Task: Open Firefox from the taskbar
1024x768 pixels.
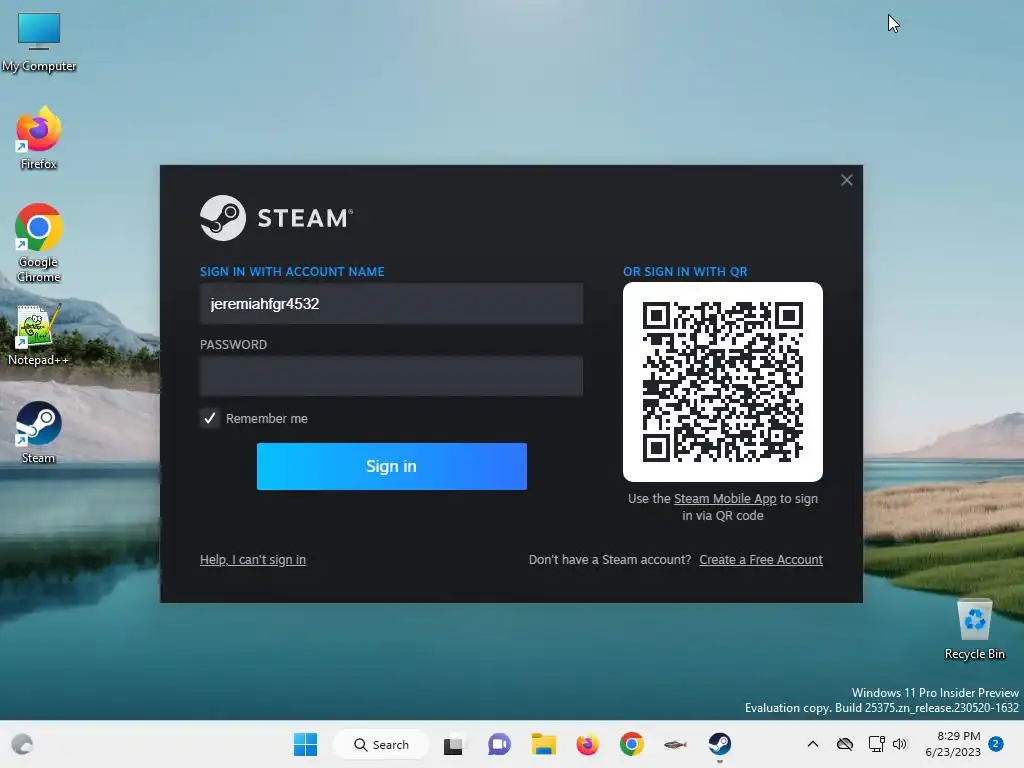Action: pyautogui.click(x=587, y=744)
